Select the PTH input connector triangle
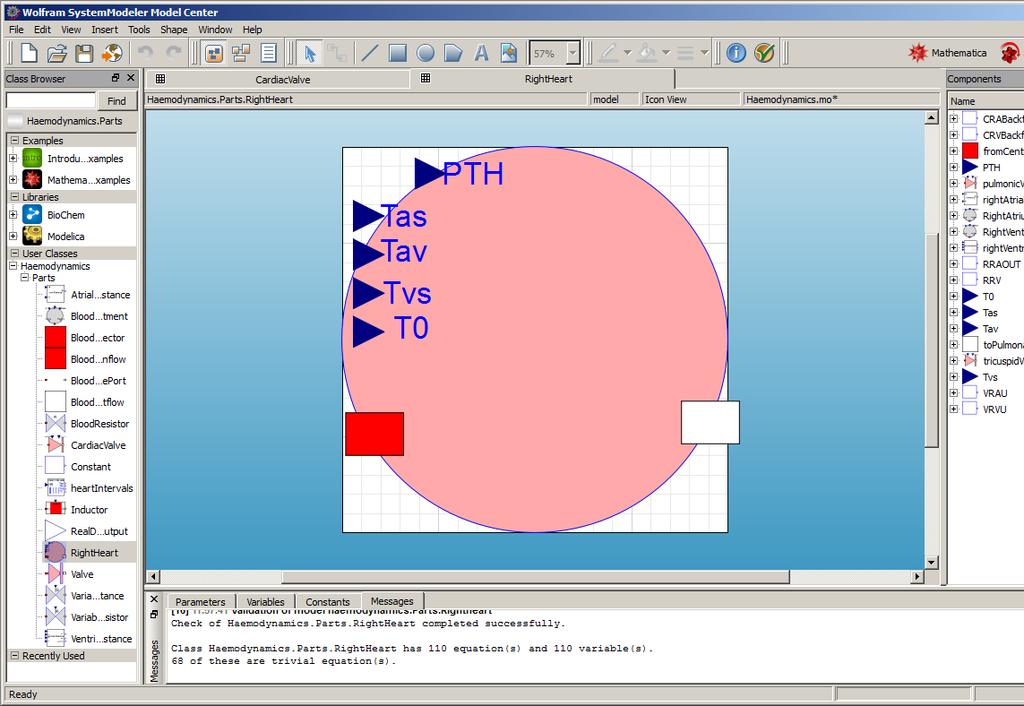The height and width of the screenshot is (706, 1024). point(428,173)
